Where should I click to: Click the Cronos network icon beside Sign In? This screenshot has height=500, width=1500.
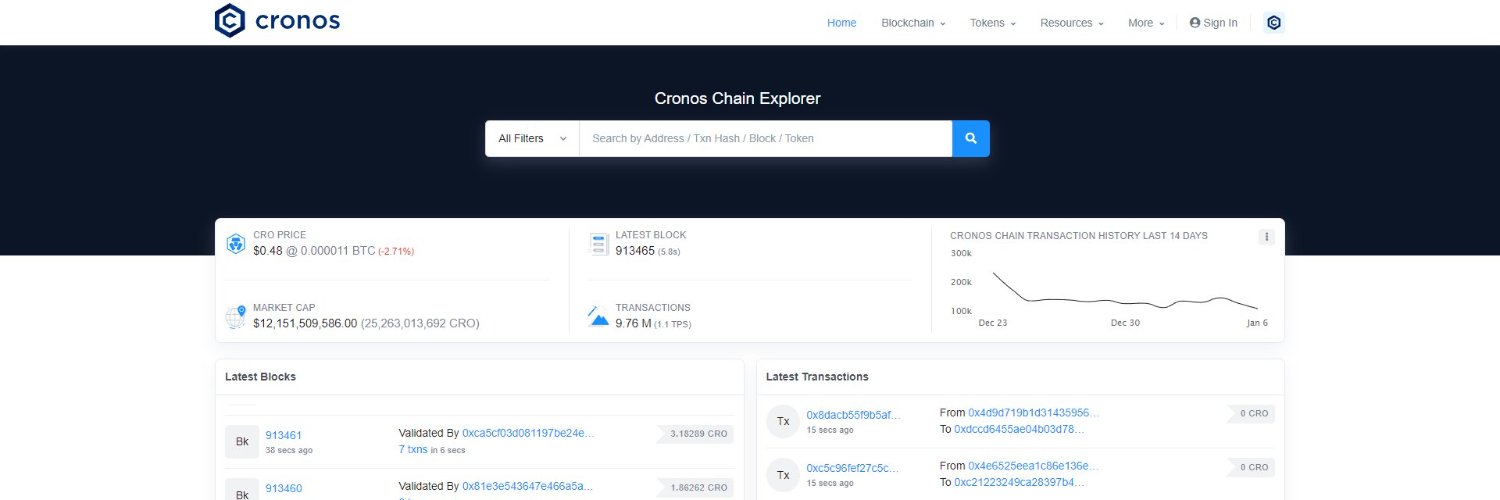pos(1274,22)
